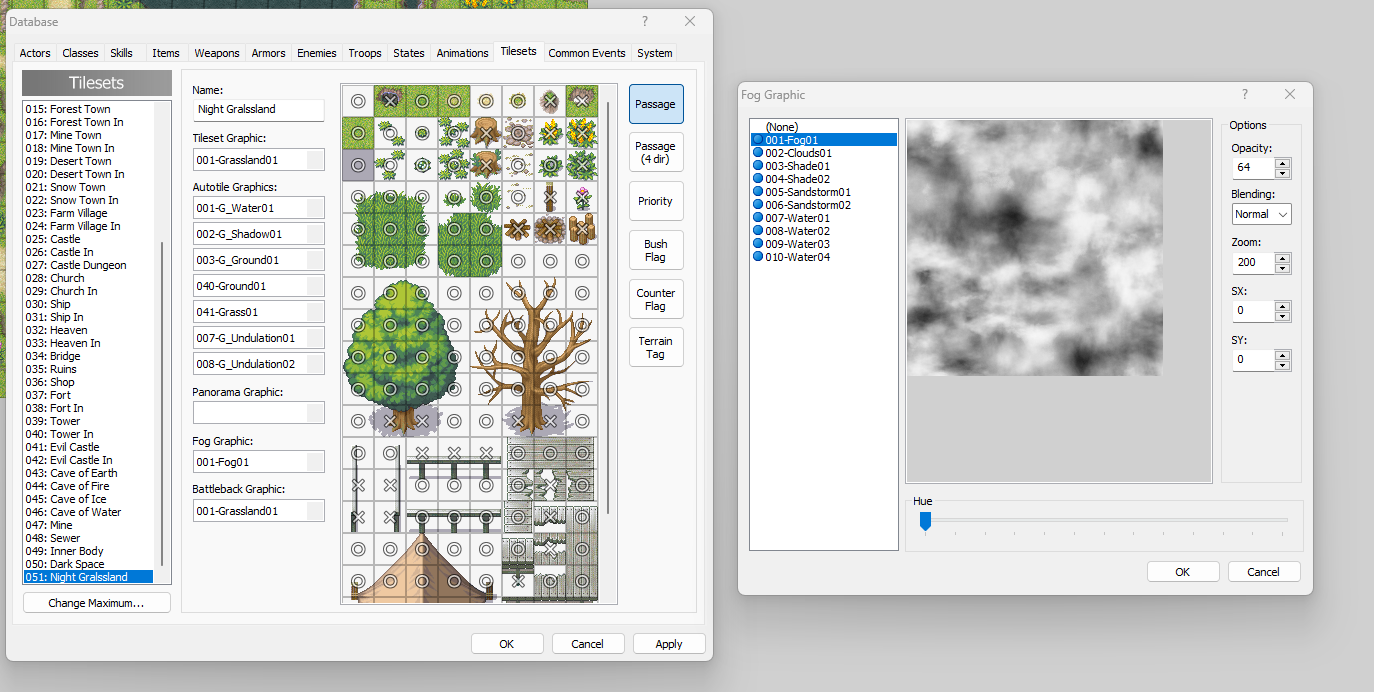Click the tileset Name input field
This screenshot has height=692, width=1374.
tap(258, 109)
